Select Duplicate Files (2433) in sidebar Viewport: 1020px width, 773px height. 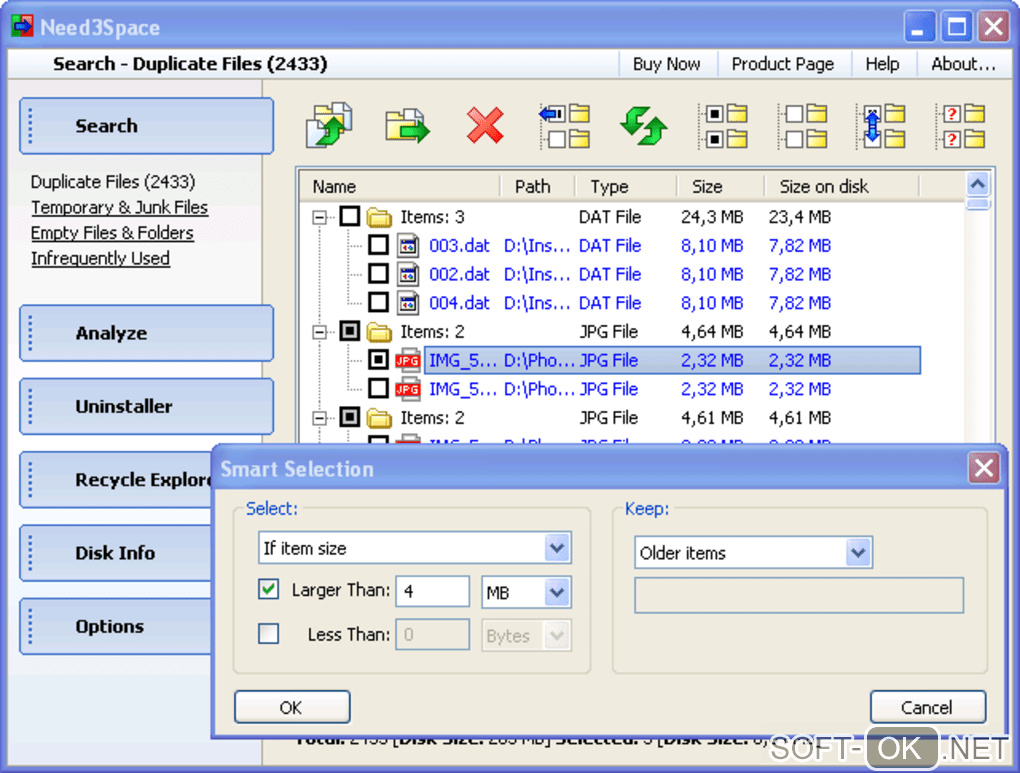113,182
